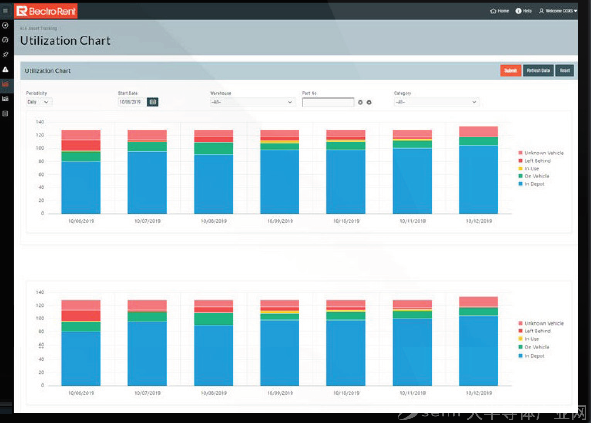Go to Home in top bar
This screenshot has width=591, height=423.
click(499, 11)
